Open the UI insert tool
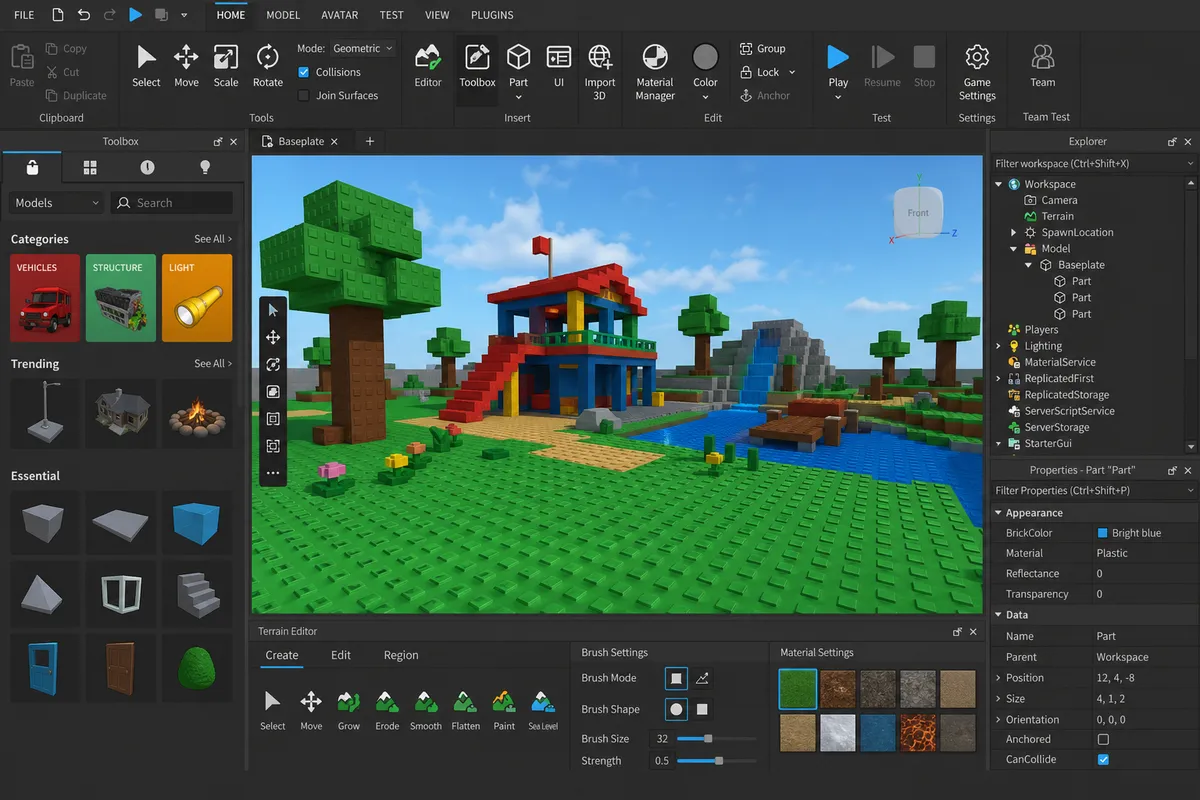1200x800 pixels. point(559,66)
